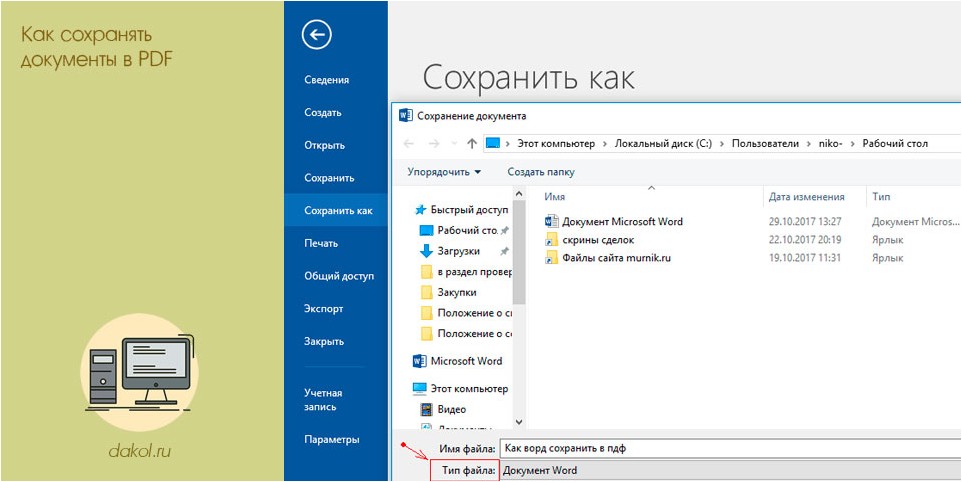The height and width of the screenshot is (482, 962).
Task: Click date 19.10.2017 11:31 cell
Action: click(x=805, y=258)
